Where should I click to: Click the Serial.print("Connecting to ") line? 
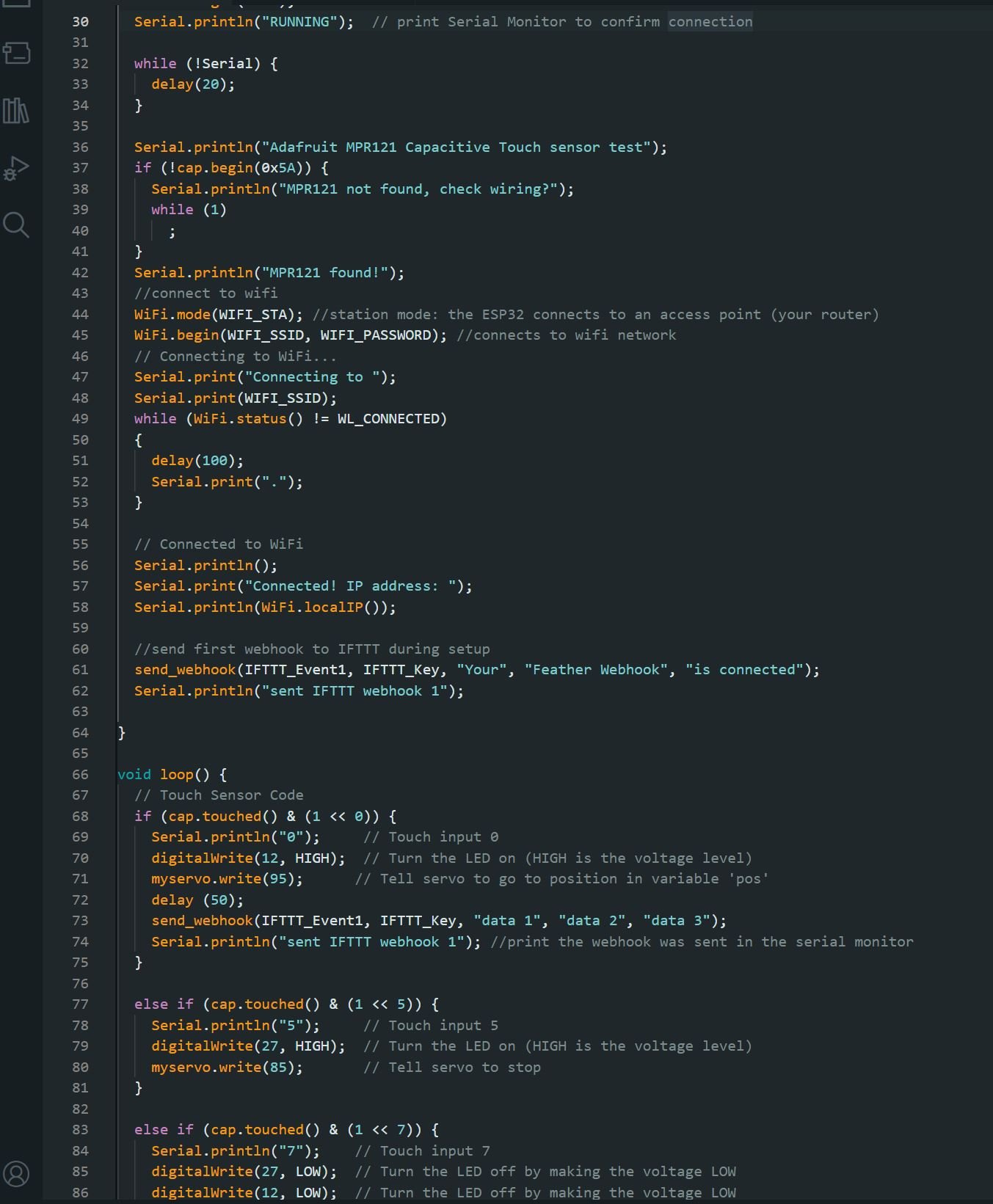coord(265,377)
